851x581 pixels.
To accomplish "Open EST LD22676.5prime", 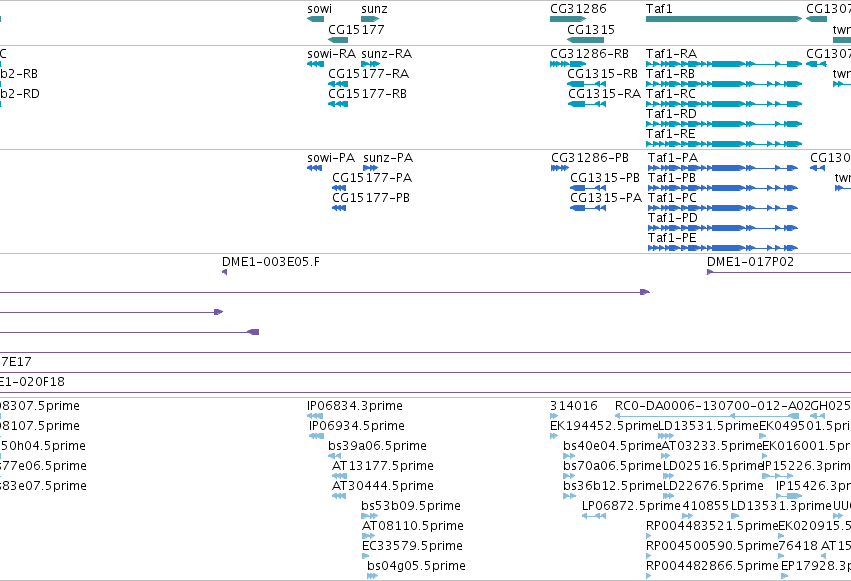I will coord(713,486).
